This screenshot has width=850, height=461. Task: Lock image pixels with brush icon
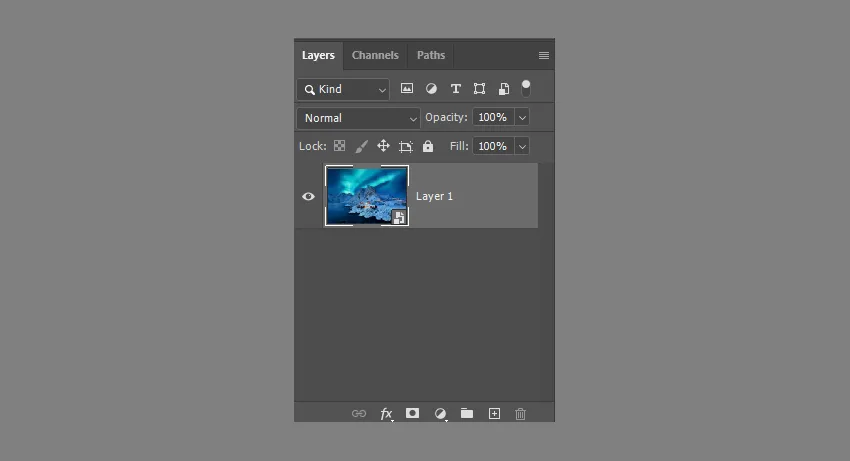[x=362, y=146]
